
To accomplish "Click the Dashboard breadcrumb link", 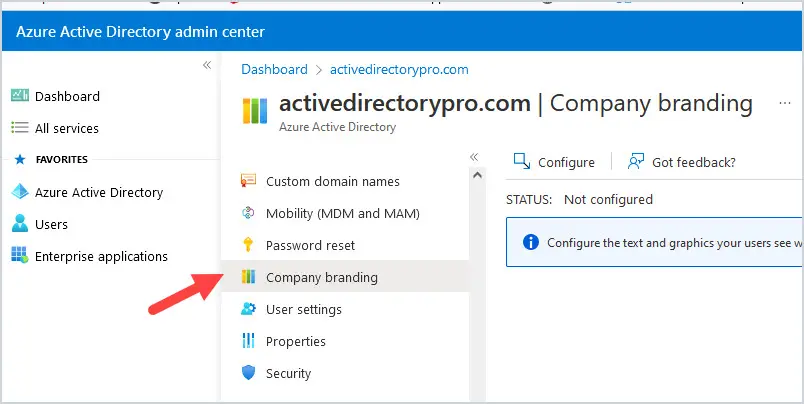I will pyautogui.click(x=274, y=69).
